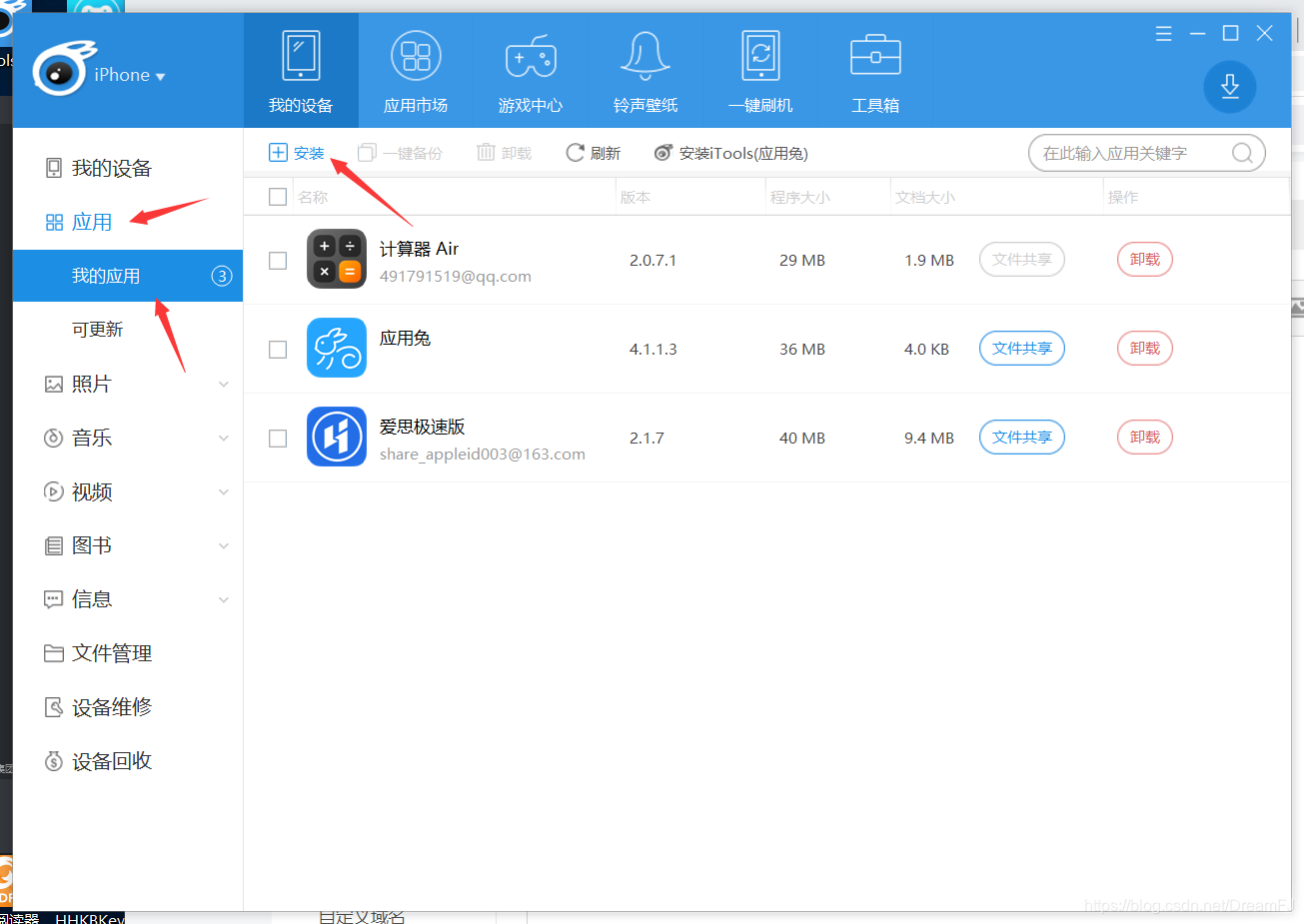Select 我的设备 in the sidebar
Screen dimensions: 1304x924
point(128,168)
